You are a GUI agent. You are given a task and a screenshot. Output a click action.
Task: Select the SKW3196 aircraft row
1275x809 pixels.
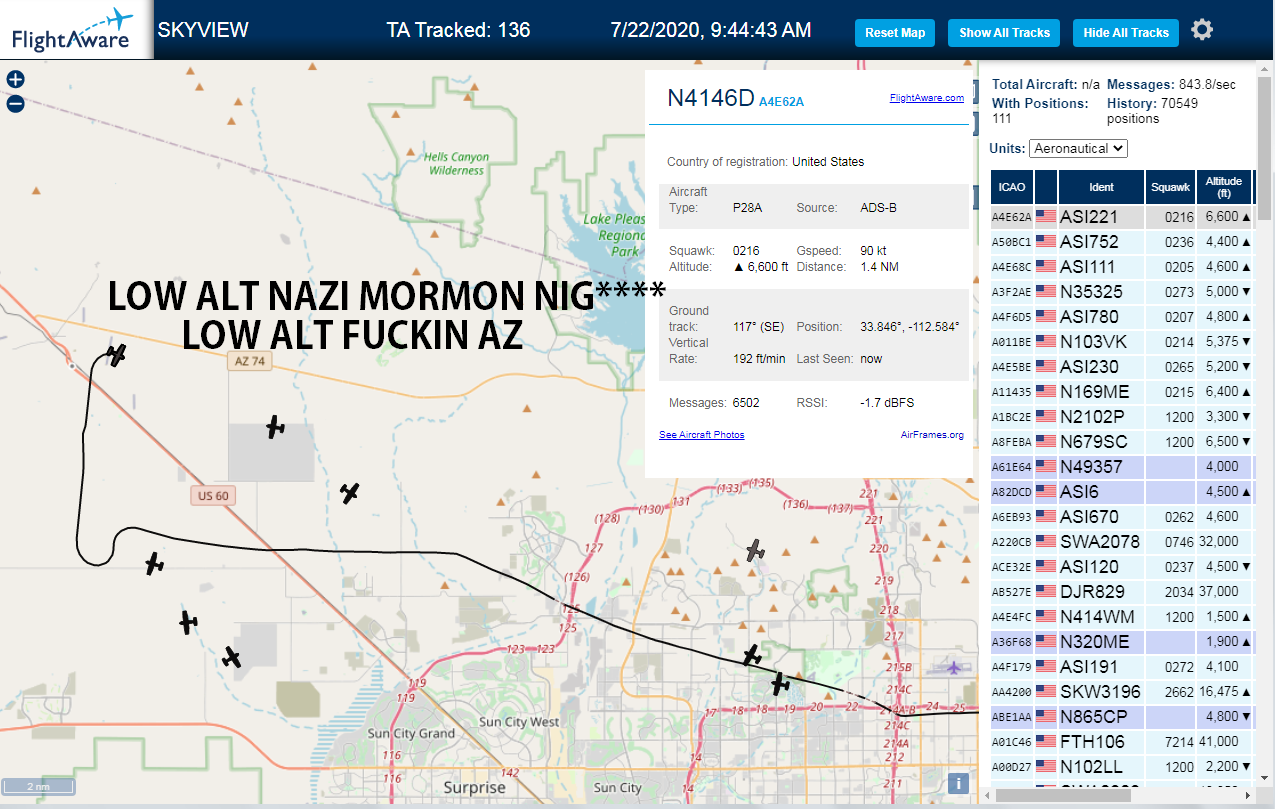pos(1121,691)
